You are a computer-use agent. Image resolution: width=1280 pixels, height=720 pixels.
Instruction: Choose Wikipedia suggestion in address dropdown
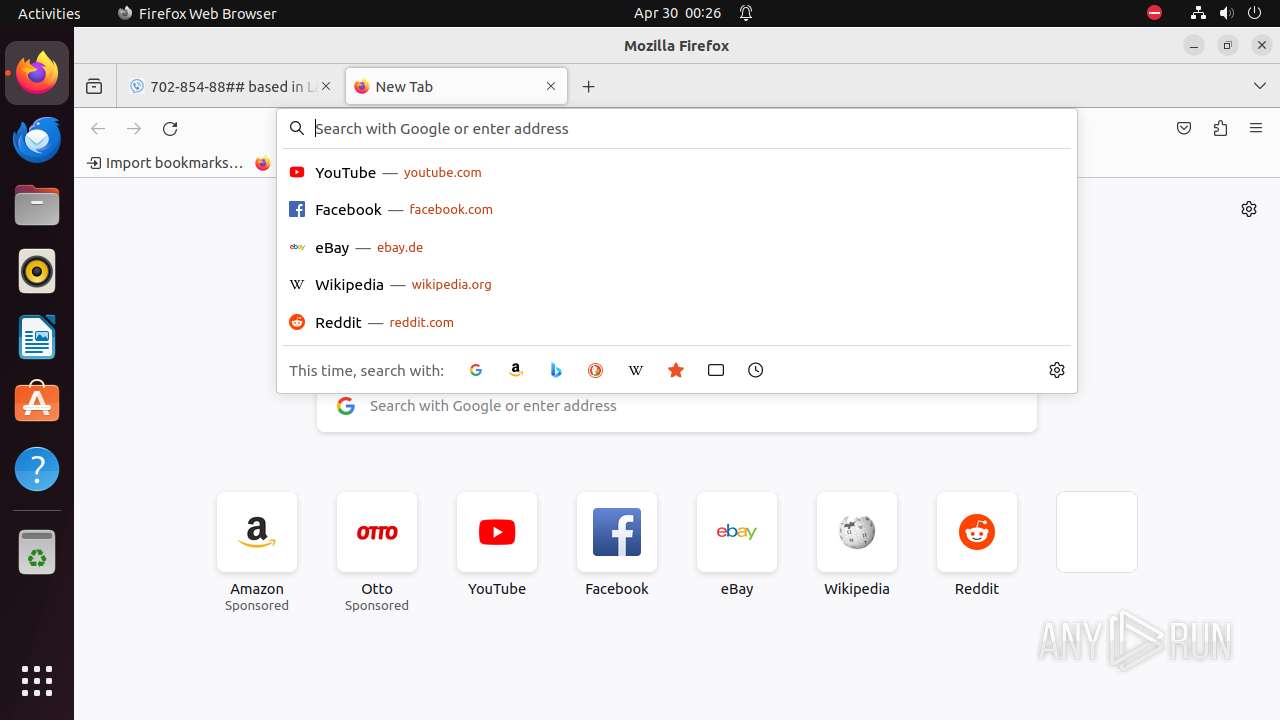tap(676, 285)
